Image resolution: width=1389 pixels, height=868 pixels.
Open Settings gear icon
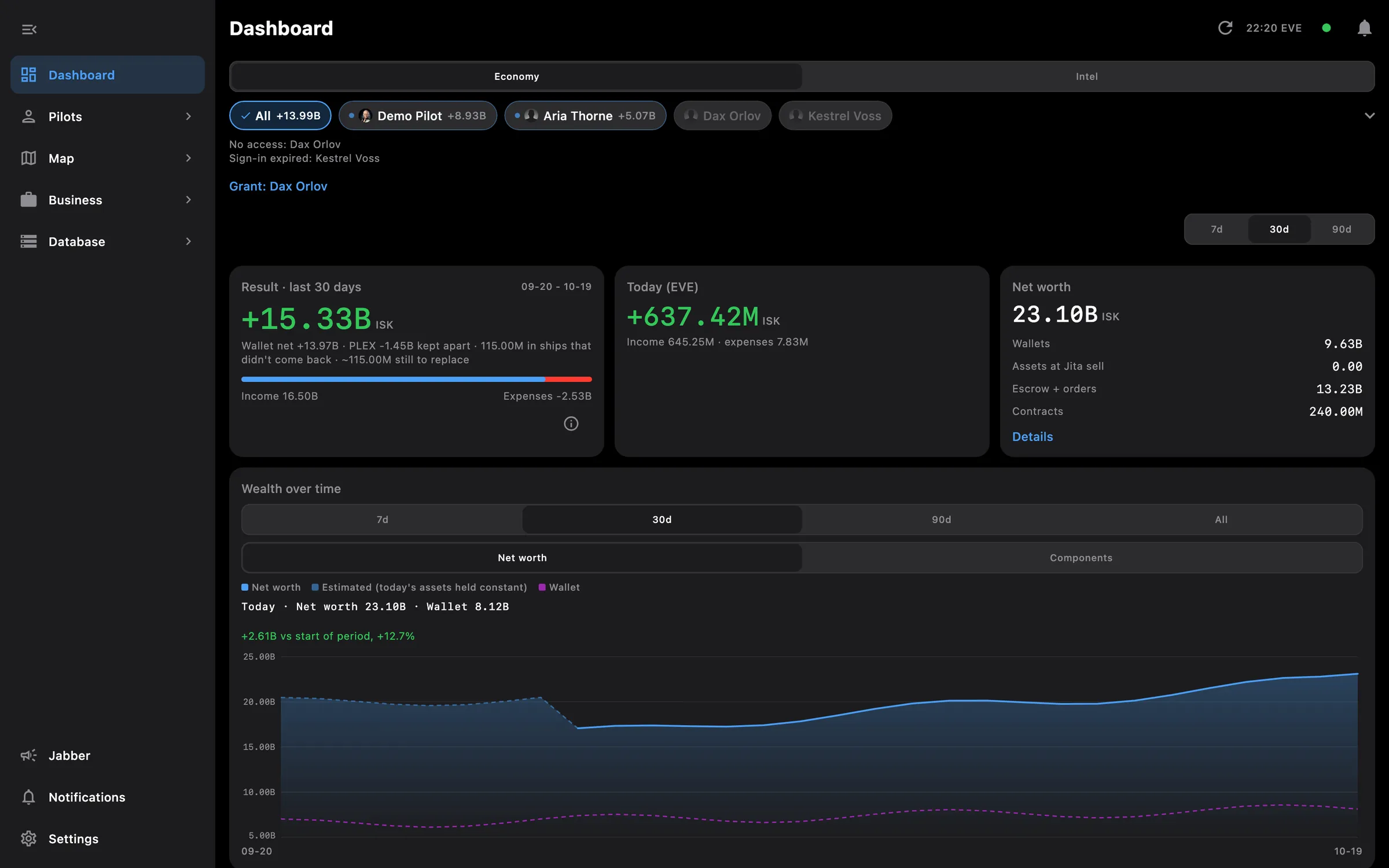(28, 838)
